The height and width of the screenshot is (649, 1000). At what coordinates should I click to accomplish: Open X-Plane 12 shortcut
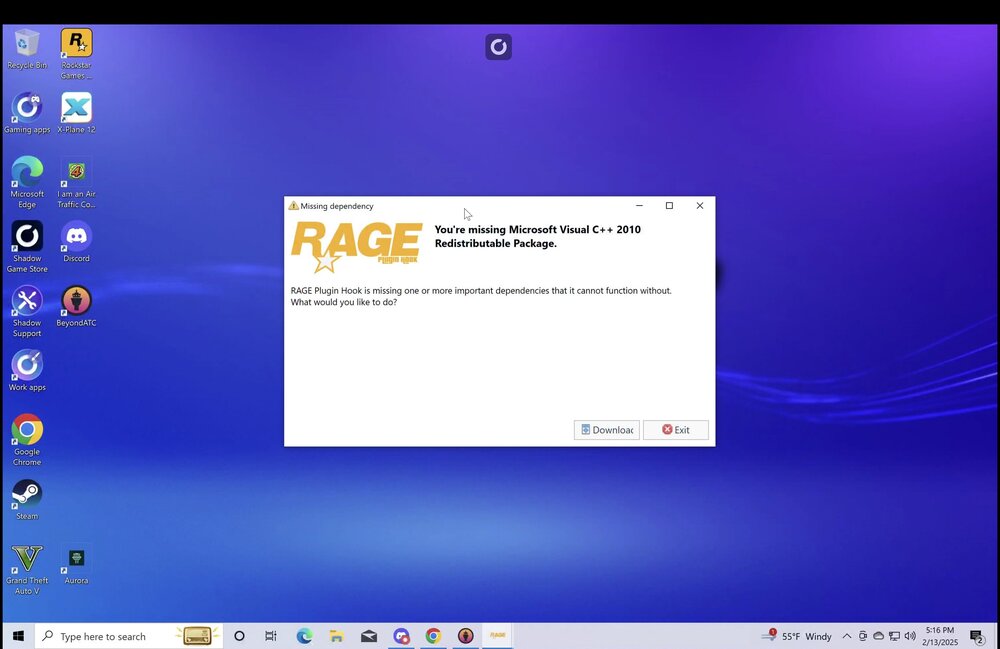[x=76, y=107]
